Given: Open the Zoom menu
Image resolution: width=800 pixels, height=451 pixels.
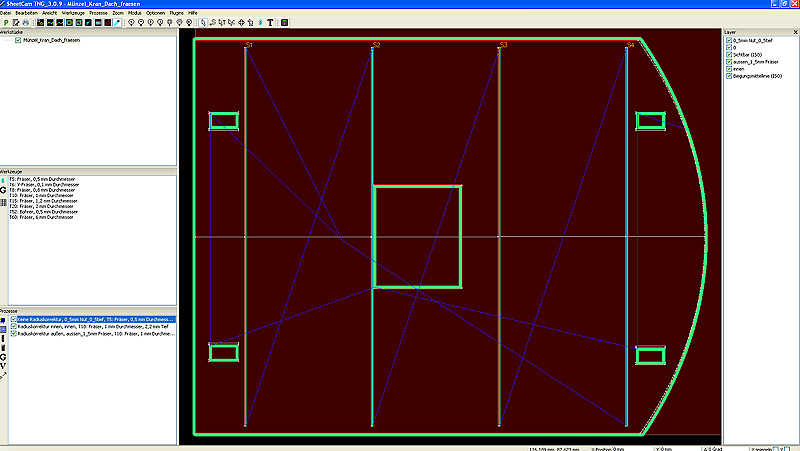Looking at the screenshot, I should (x=118, y=13).
